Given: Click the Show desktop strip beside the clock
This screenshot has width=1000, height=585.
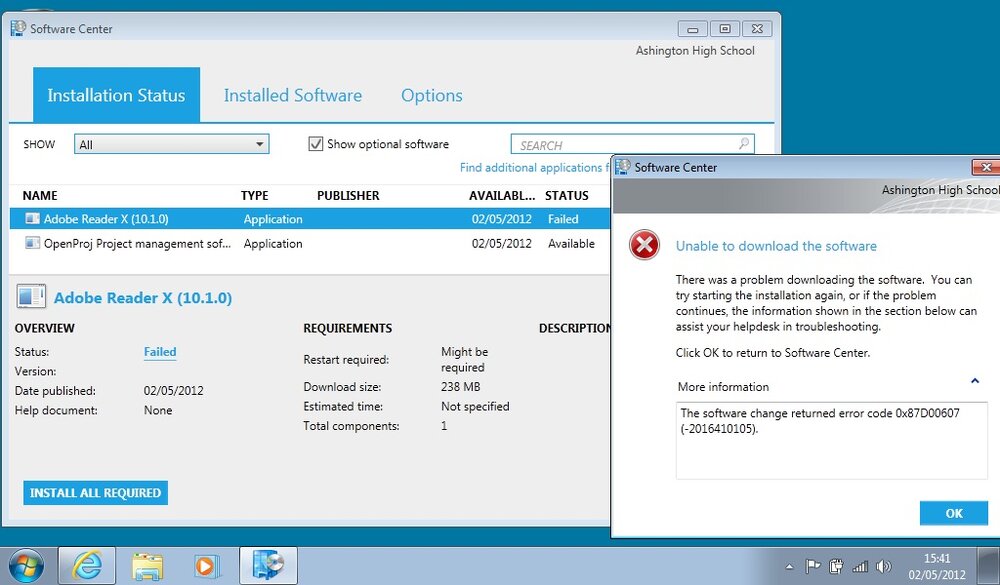Looking at the screenshot, I should (989, 566).
